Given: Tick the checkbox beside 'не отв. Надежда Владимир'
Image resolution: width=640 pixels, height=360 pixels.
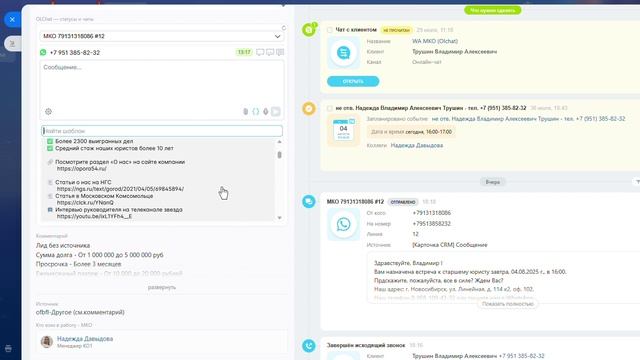Looking at the screenshot, I should click(x=329, y=108).
